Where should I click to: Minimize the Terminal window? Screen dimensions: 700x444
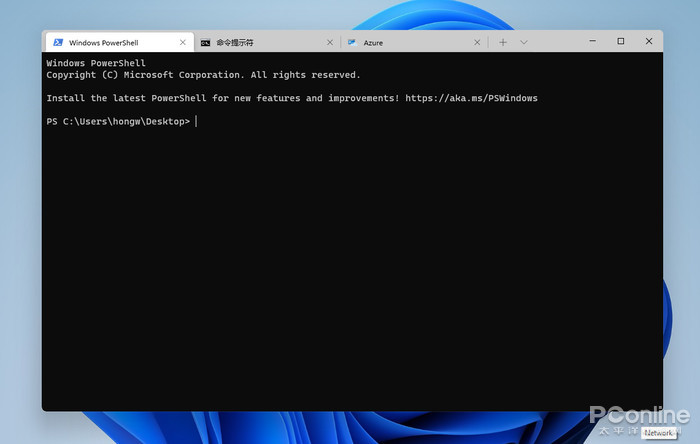[x=592, y=41]
